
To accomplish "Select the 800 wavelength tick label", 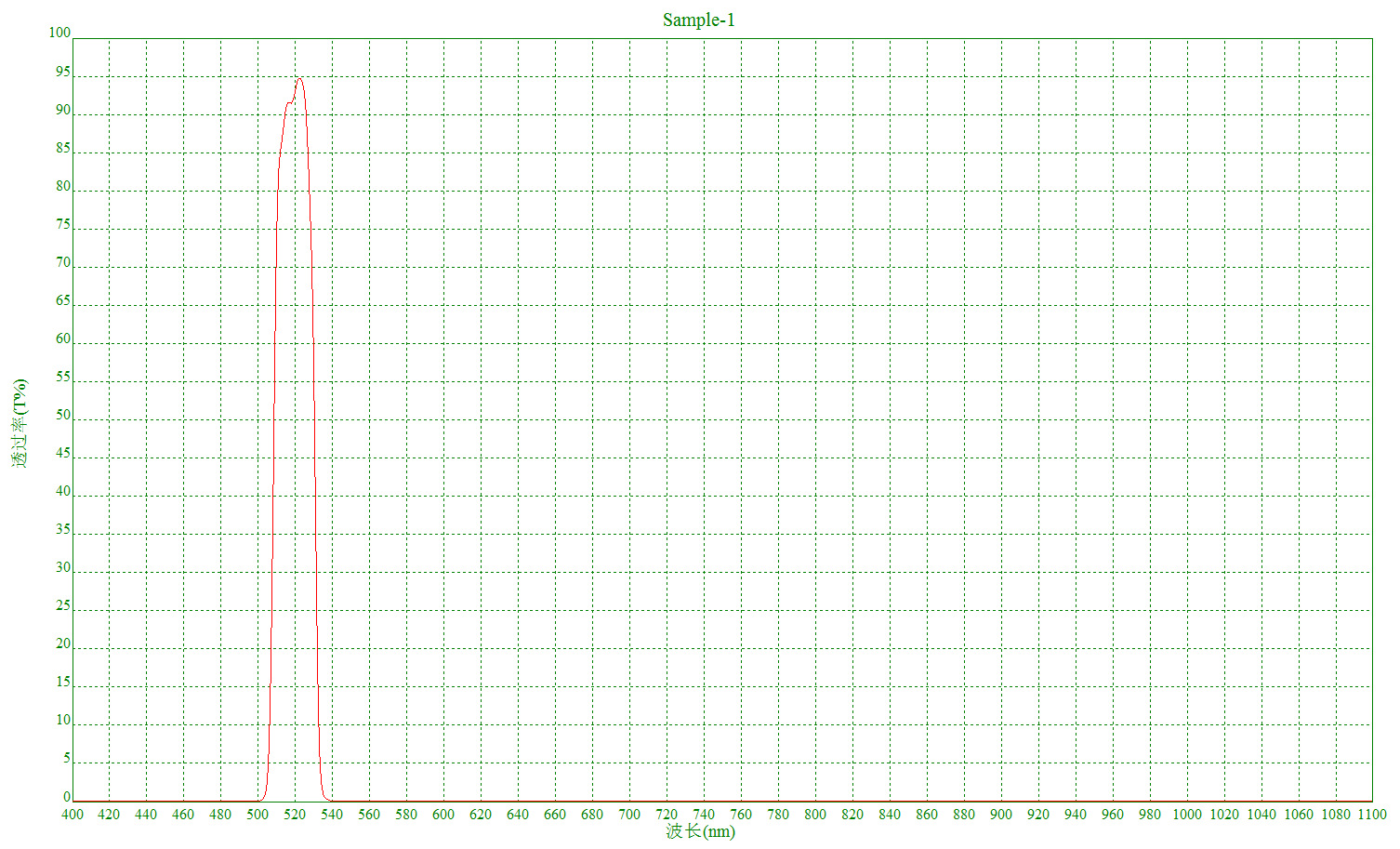I will (x=815, y=815).
